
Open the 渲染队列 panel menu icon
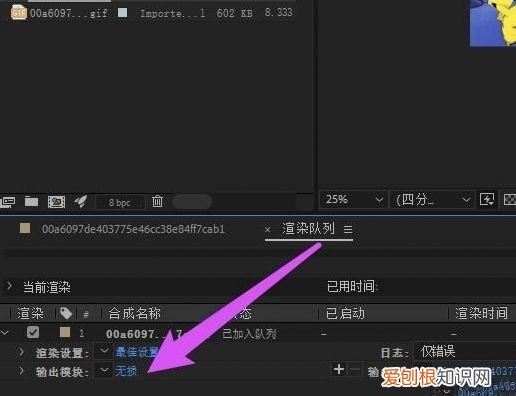click(x=348, y=230)
